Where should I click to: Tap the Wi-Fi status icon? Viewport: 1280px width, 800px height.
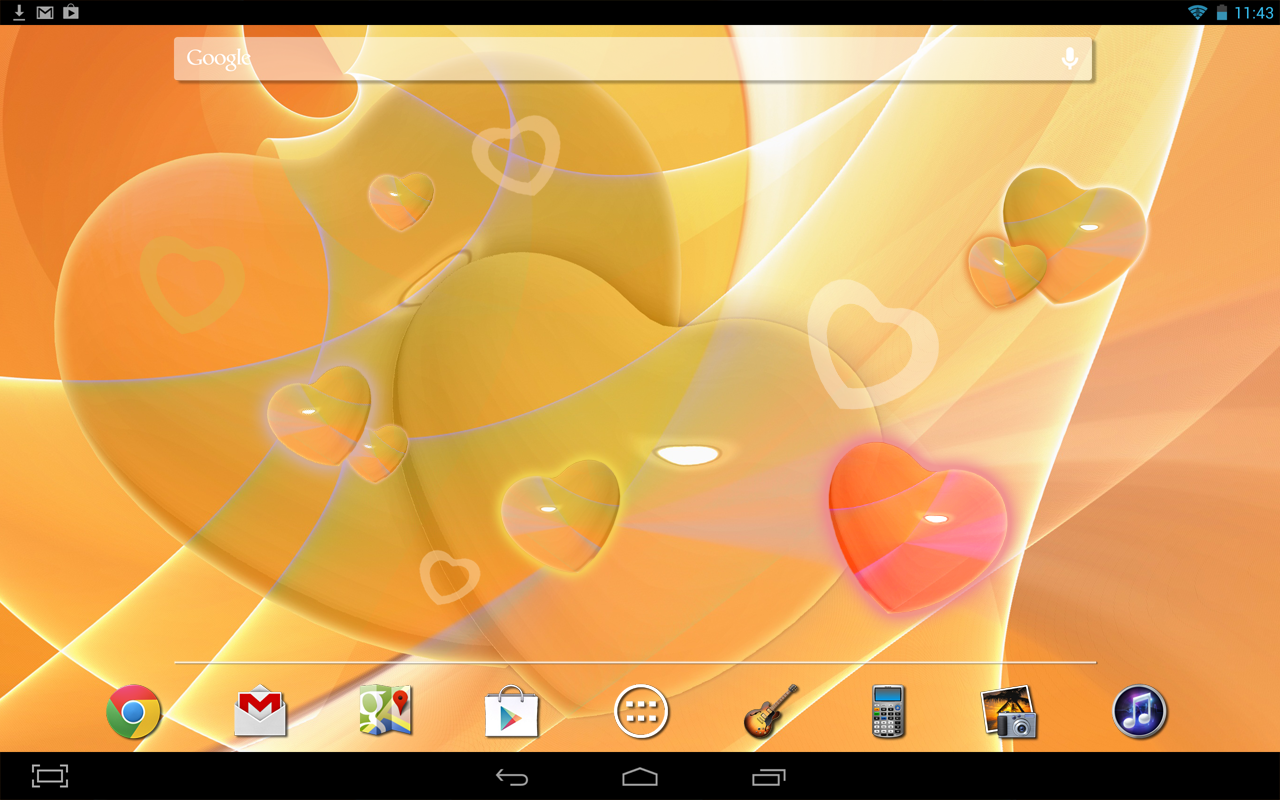click(x=1197, y=12)
